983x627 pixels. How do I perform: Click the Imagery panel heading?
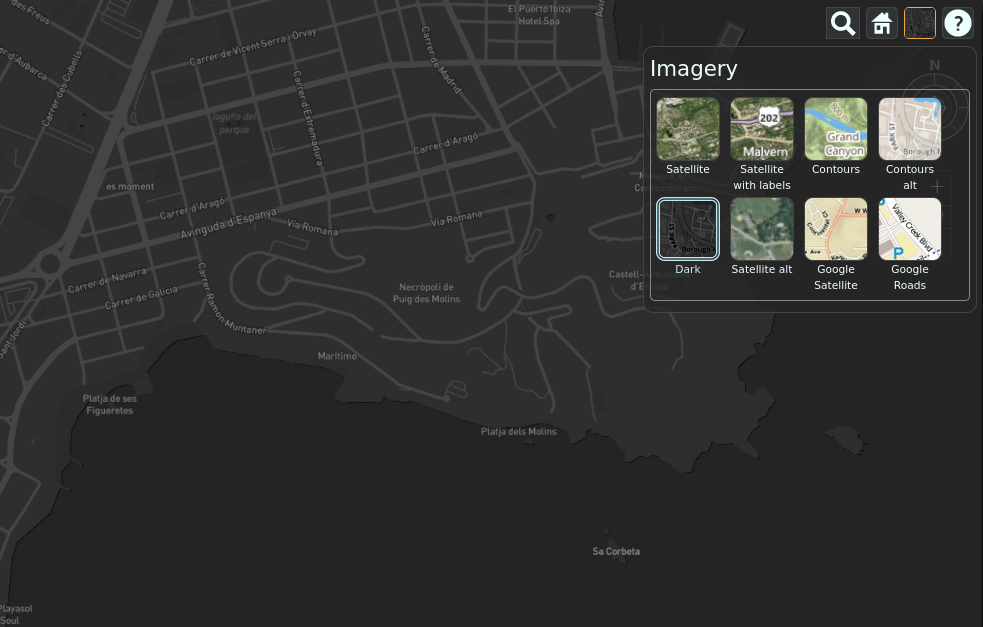point(693,68)
